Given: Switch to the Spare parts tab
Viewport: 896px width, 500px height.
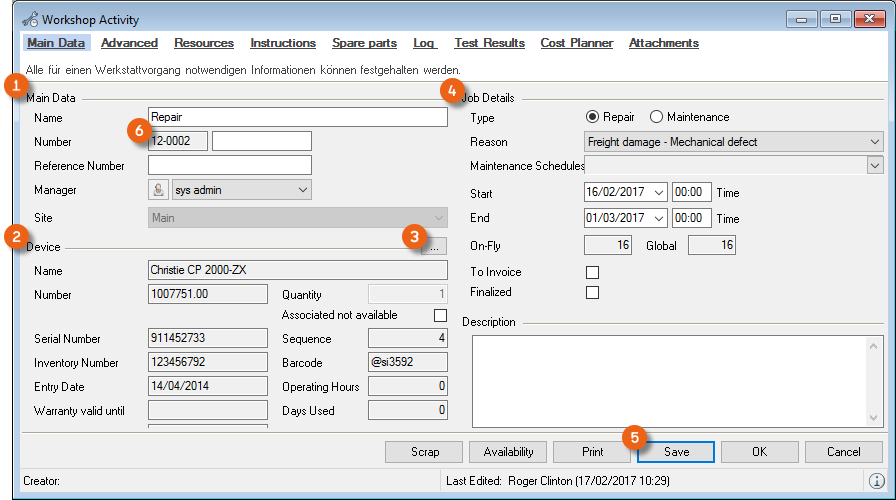Looking at the screenshot, I should pyautogui.click(x=363, y=43).
